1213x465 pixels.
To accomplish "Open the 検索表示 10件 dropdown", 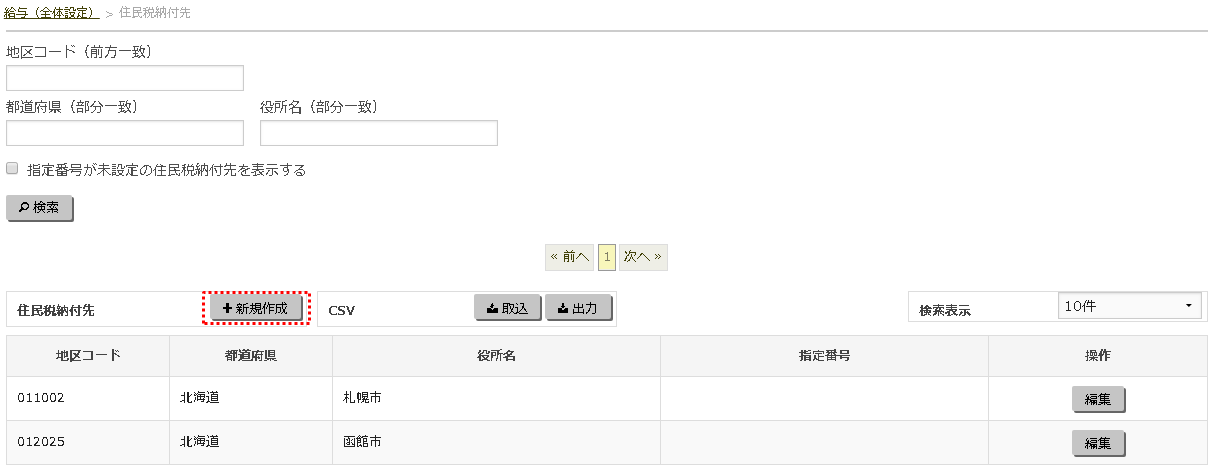I will (x=1130, y=307).
